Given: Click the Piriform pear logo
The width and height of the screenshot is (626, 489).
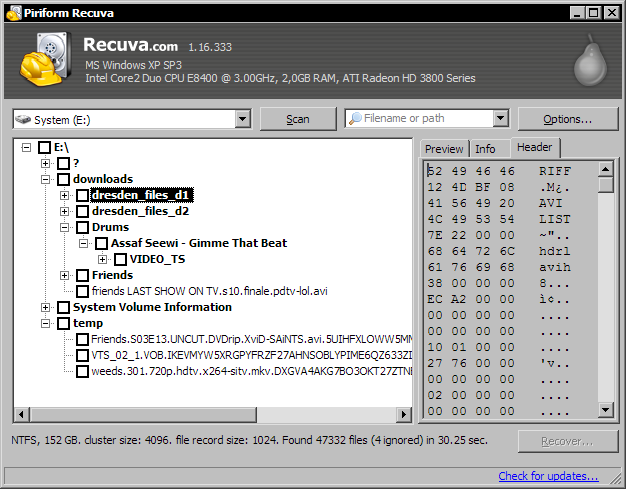Looking at the screenshot, I should (590, 60).
